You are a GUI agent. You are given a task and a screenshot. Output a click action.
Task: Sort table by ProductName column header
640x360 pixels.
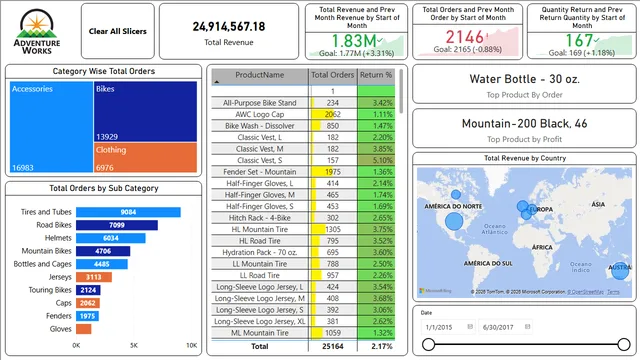tap(260, 75)
